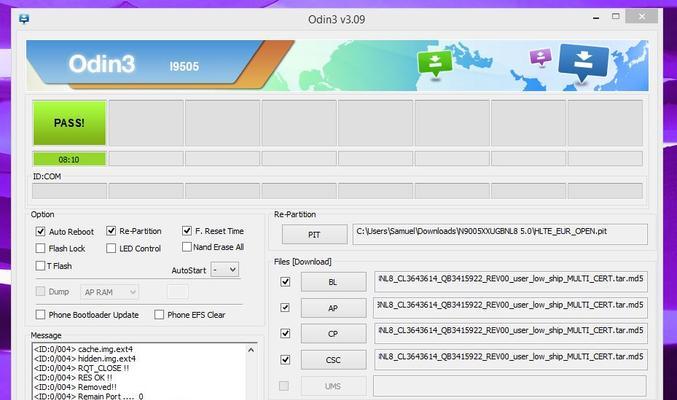Click the Odin3 app icon in title bar
The width and height of the screenshot is (677, 400).
pos(24,19)
